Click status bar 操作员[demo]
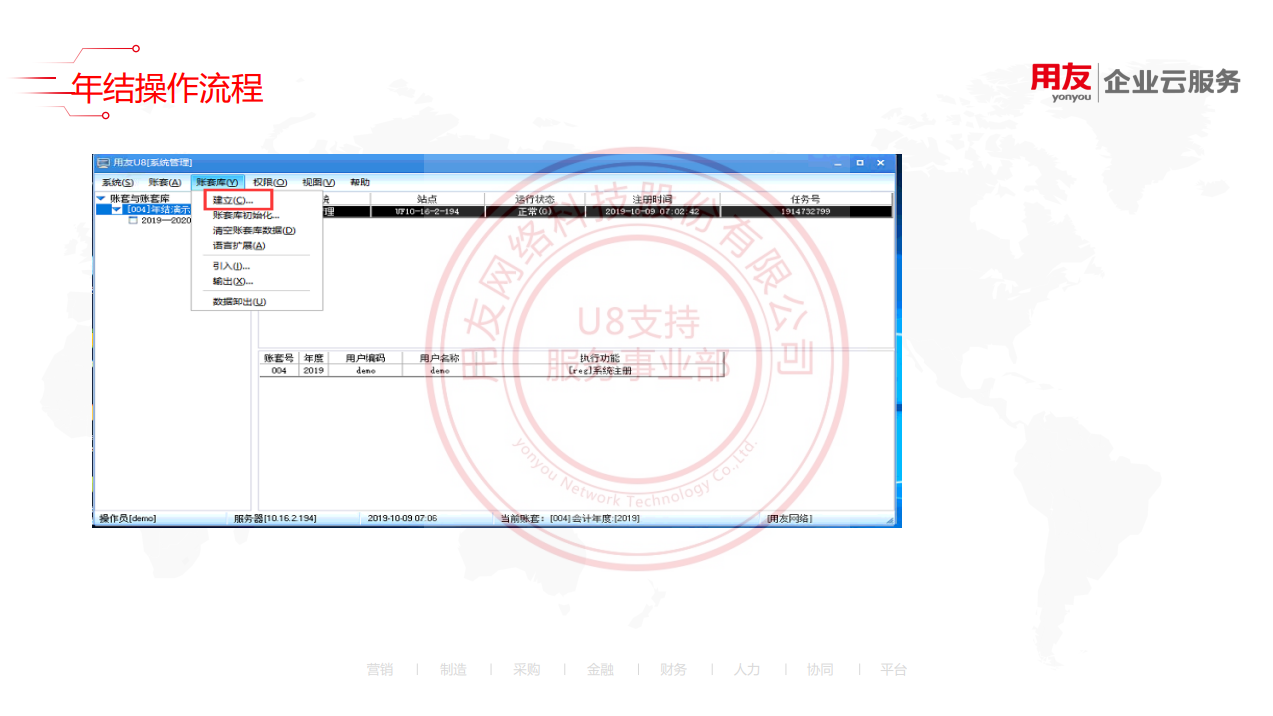This screenshot has height=716, width=1273. click(127, 518)
